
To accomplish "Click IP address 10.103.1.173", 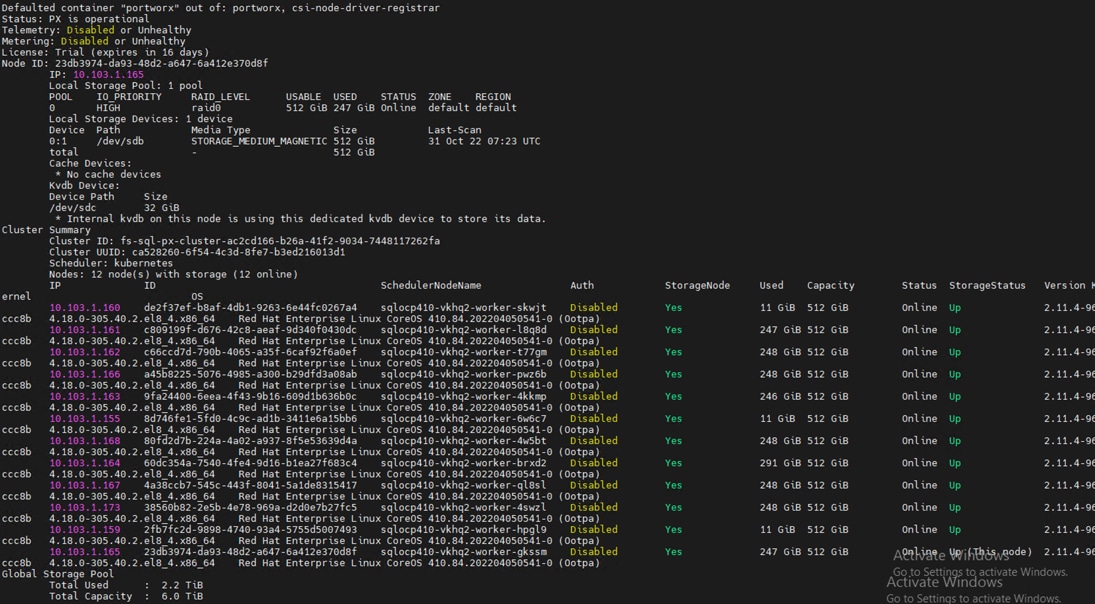I will point(84,508).
